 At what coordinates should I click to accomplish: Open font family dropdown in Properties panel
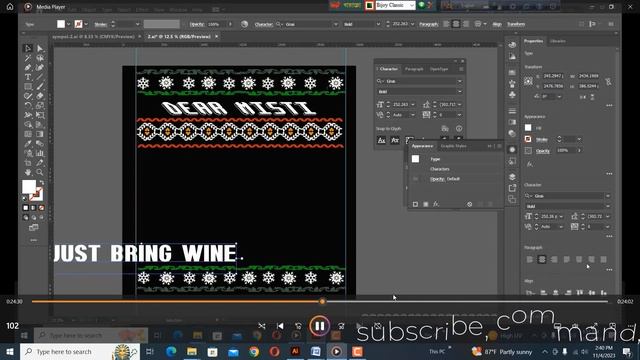tap(608, 196)
